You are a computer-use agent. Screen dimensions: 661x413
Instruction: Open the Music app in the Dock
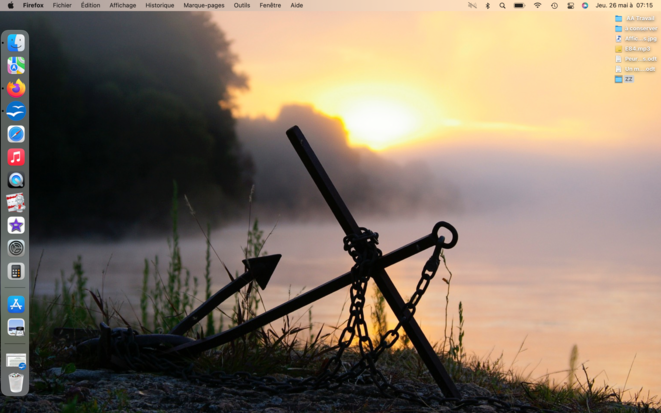[16, 157]
